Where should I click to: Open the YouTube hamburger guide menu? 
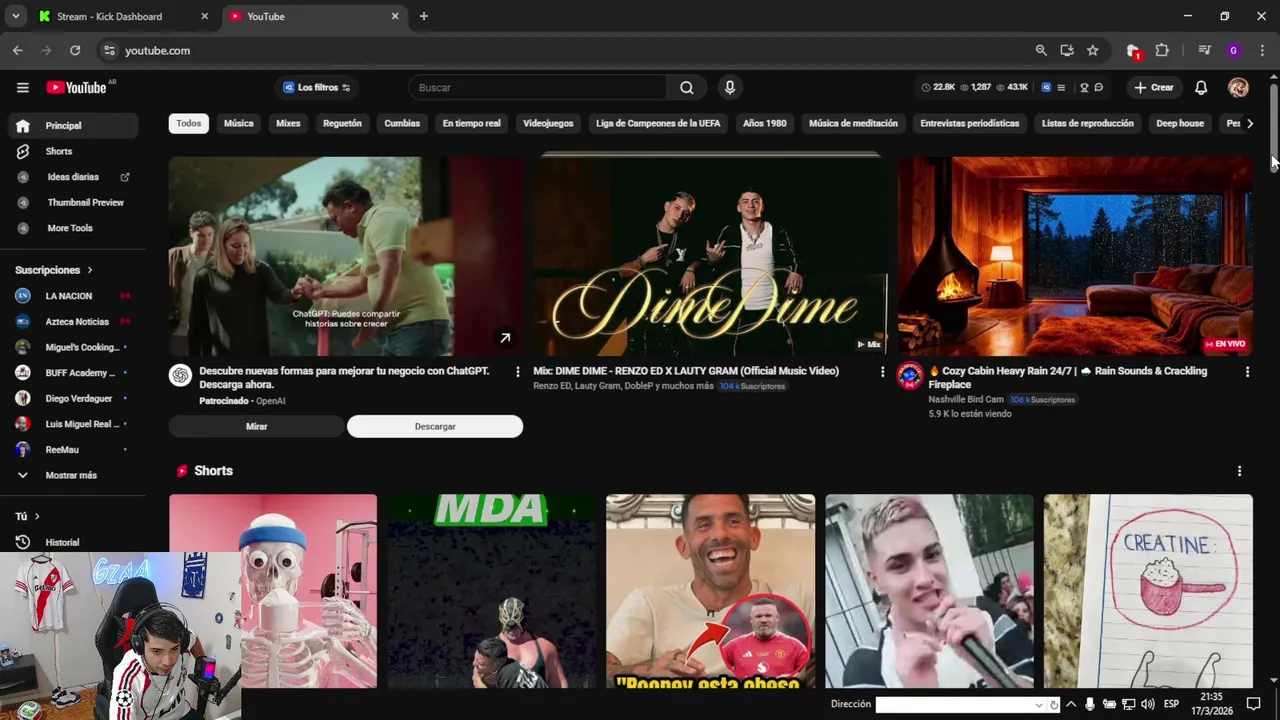(x=22, y=87)
